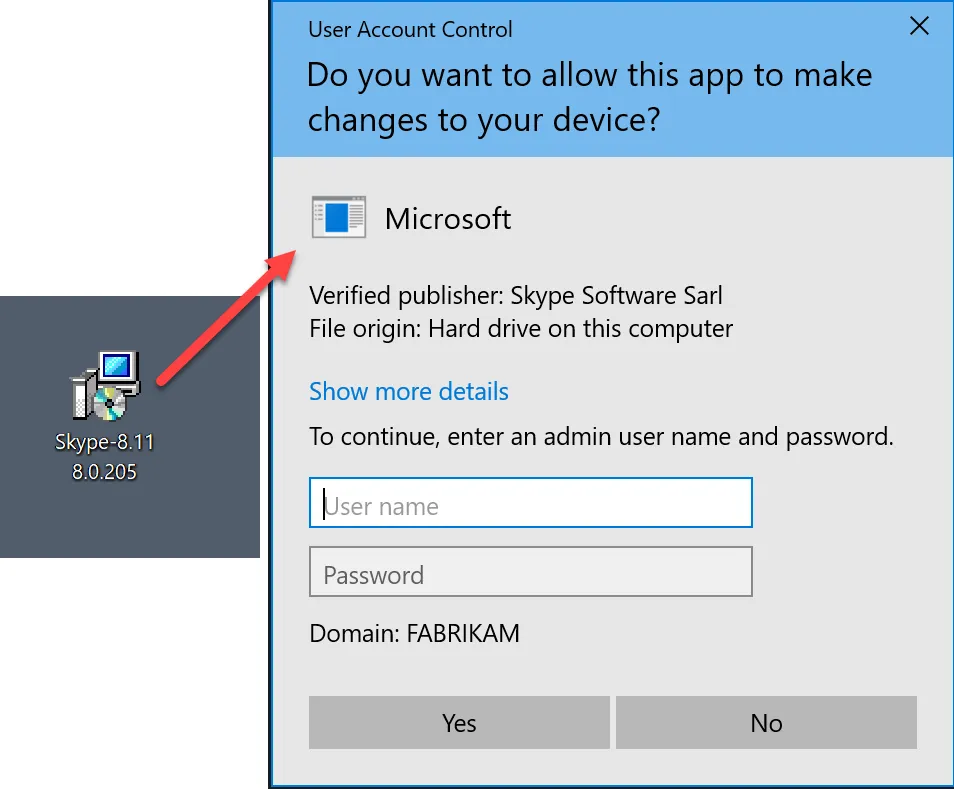Click the User Account Control title text
Image resolution: width=954 pixels, height=789 pixels.
(x=410, y=29)
